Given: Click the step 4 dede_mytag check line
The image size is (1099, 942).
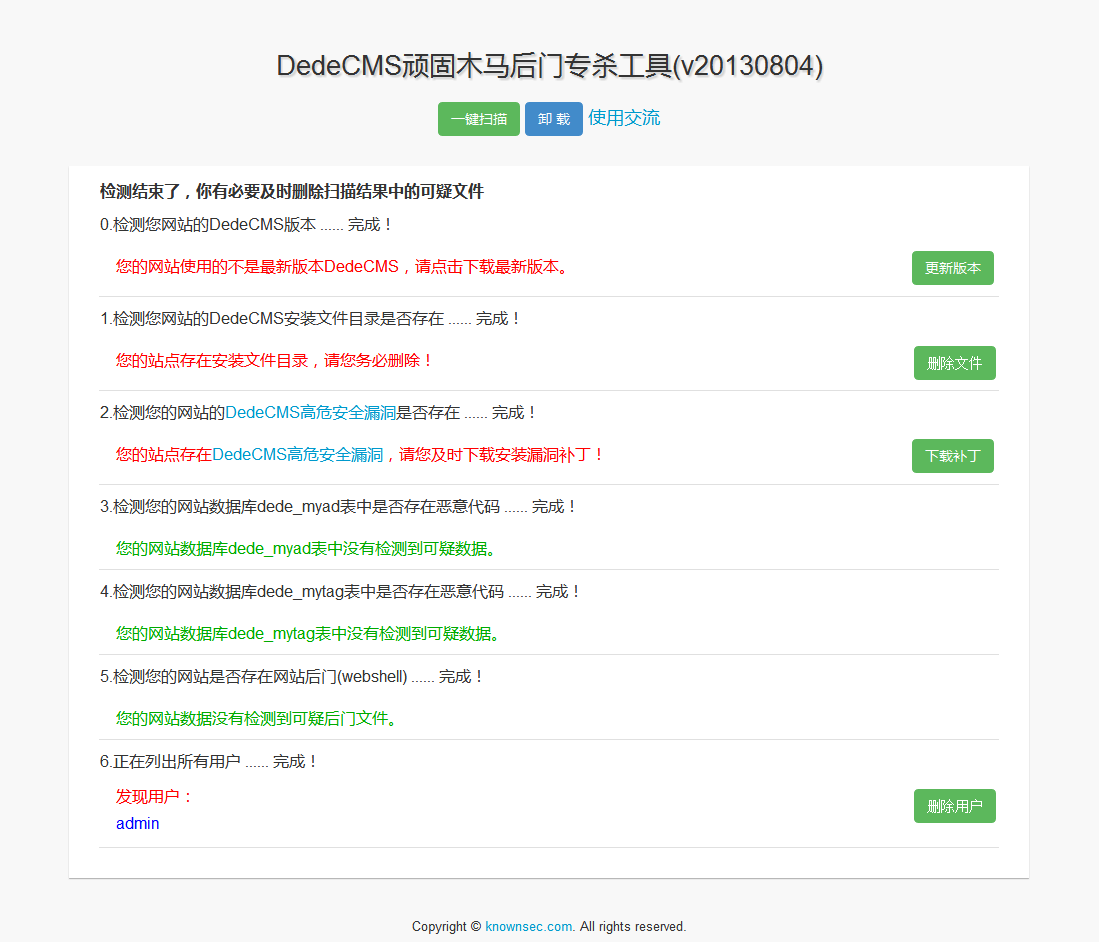Looking at the screenshot, I should coord(340,592).
